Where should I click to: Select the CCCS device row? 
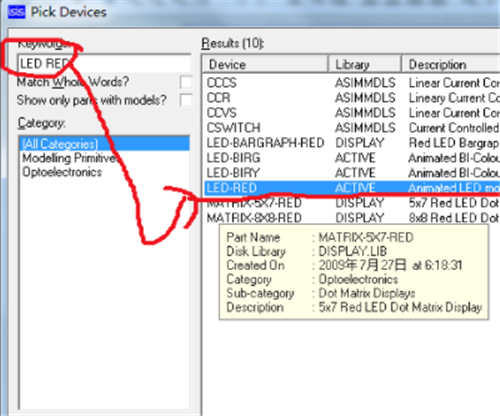[352, 83]
